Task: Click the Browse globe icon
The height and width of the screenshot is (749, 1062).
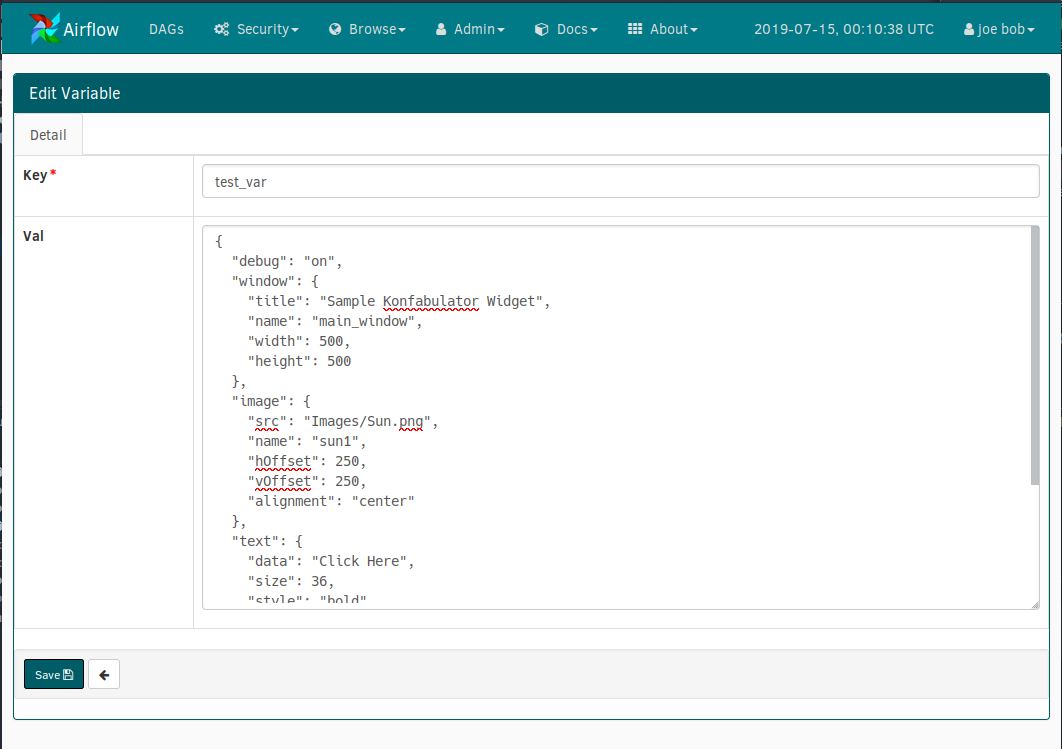Action: 335,29
